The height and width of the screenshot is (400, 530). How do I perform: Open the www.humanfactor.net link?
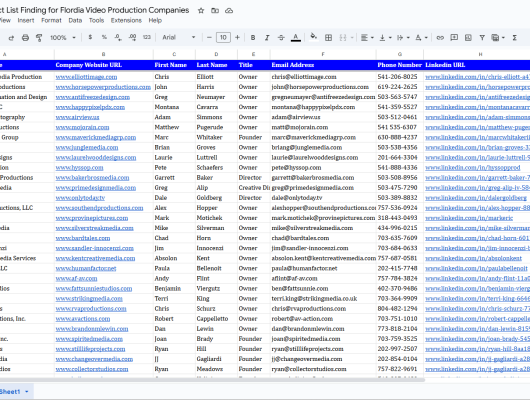(86, 268)
